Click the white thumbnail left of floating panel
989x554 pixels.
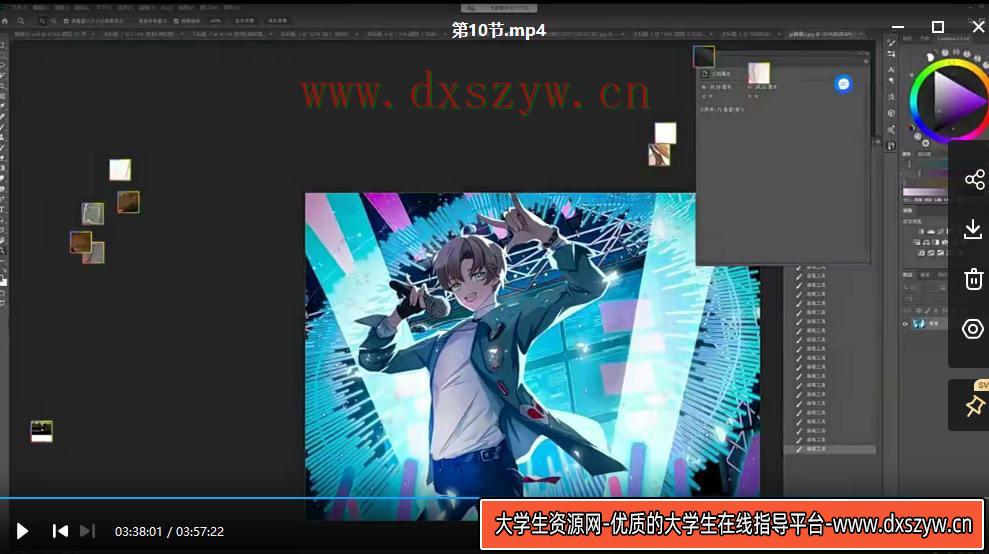pyautogui.click(x=665, y=133)
